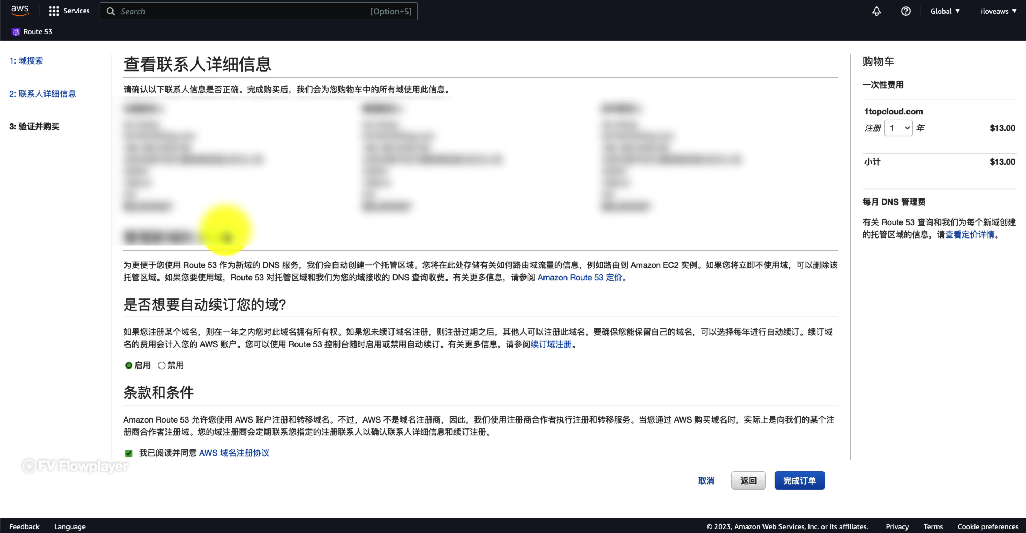
Task: Select the 禁用 auto-renew radio button
Action: click(x=162, y=366)
